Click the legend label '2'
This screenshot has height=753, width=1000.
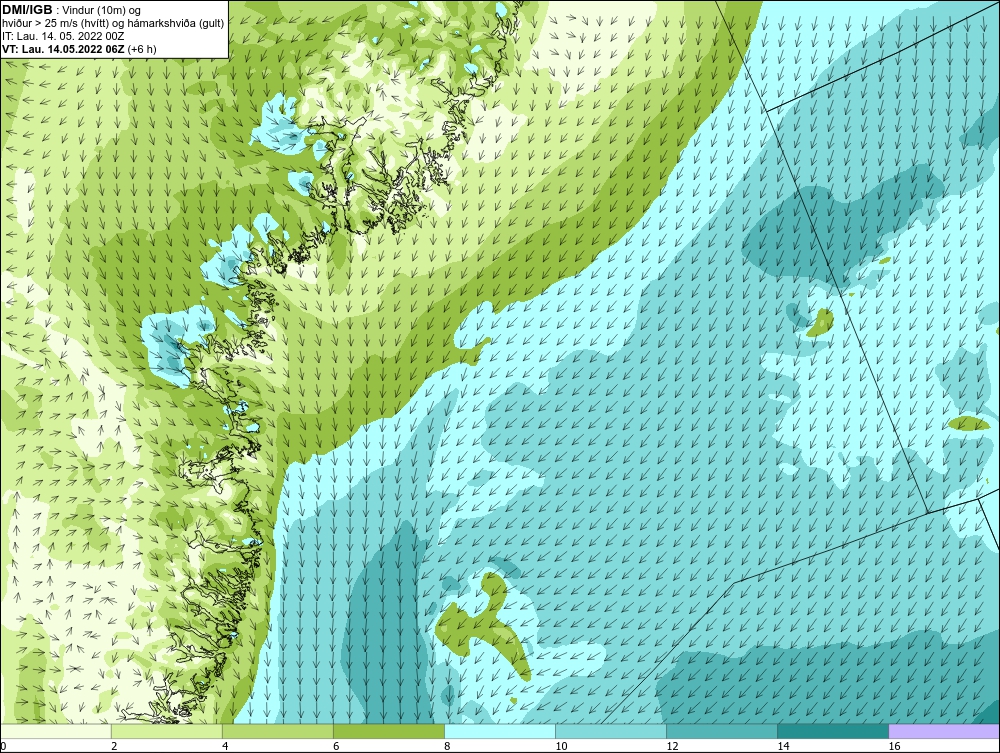point(114,747)
